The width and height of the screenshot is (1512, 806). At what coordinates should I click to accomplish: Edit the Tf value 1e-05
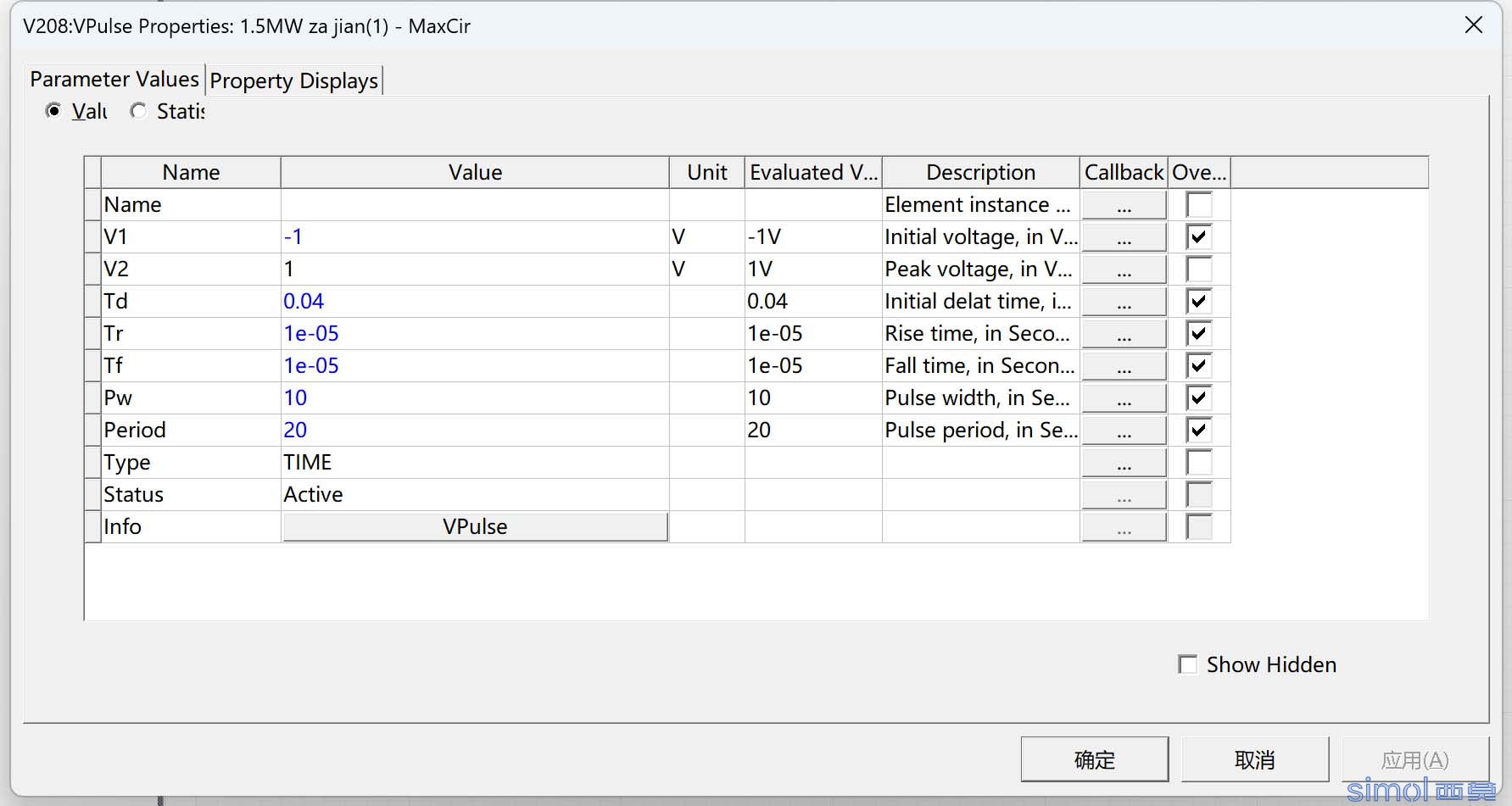(475, 366)
